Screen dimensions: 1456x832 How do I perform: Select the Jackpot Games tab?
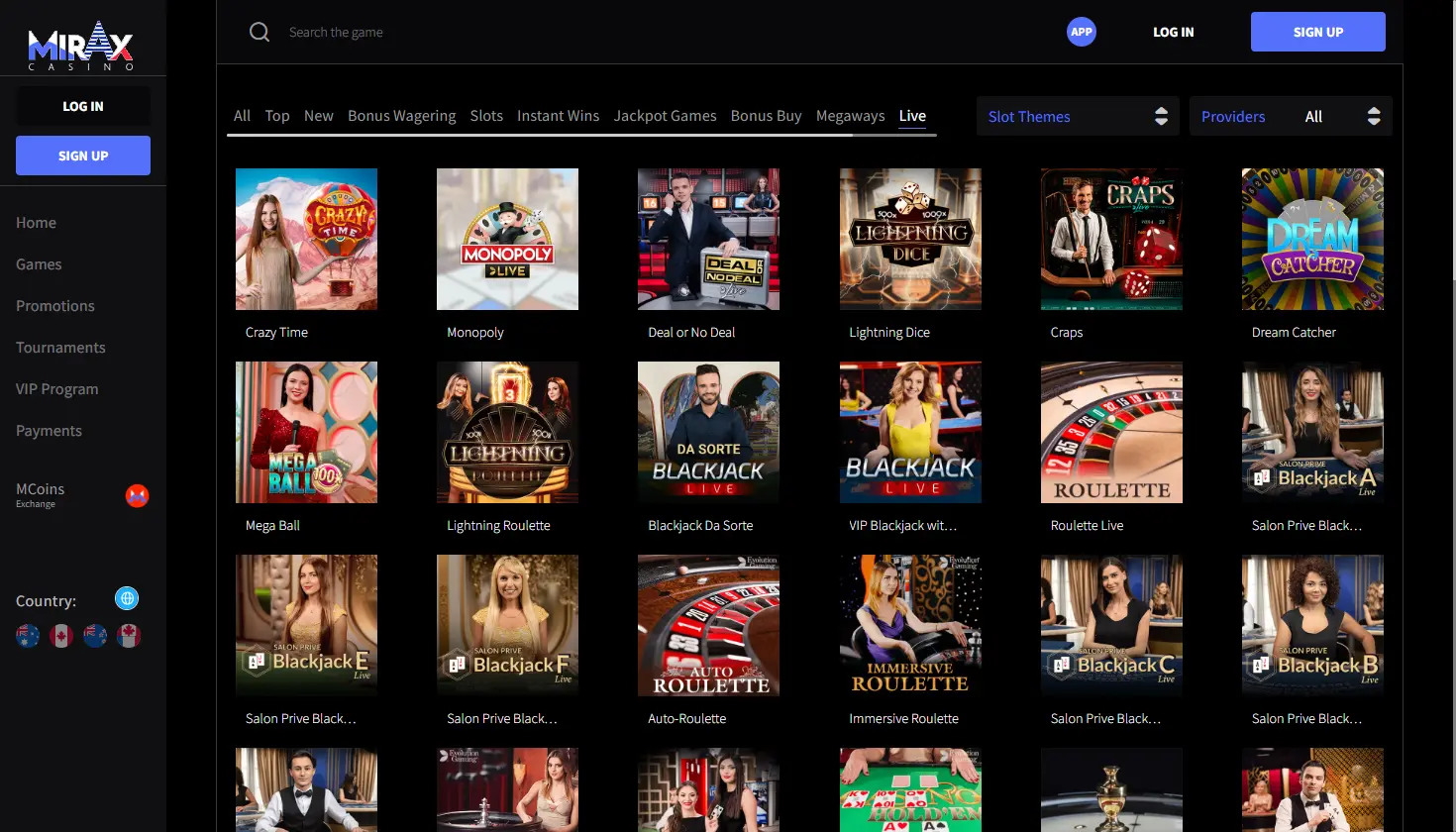(665, 116)
